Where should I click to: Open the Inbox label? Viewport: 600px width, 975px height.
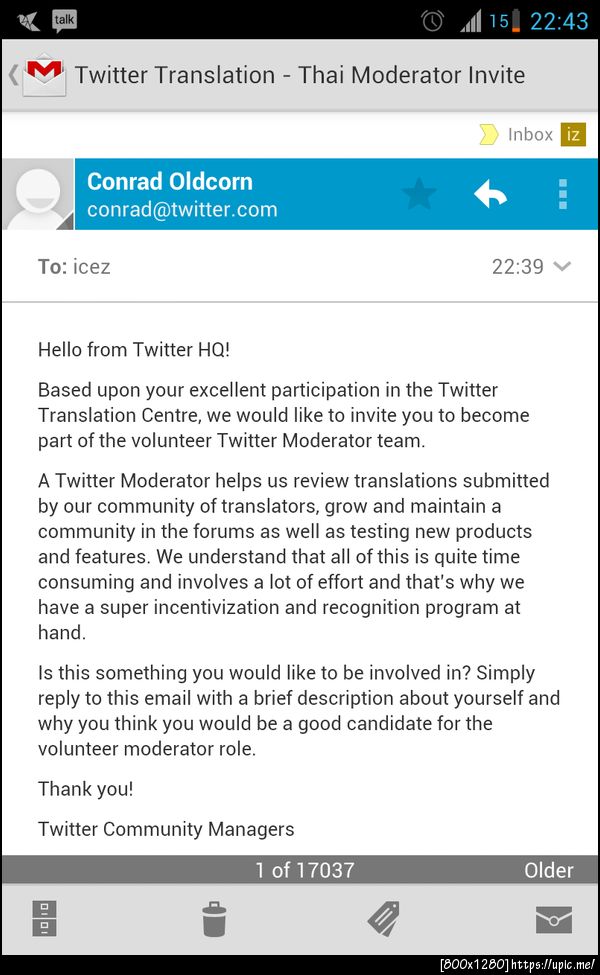pos(530,134)
